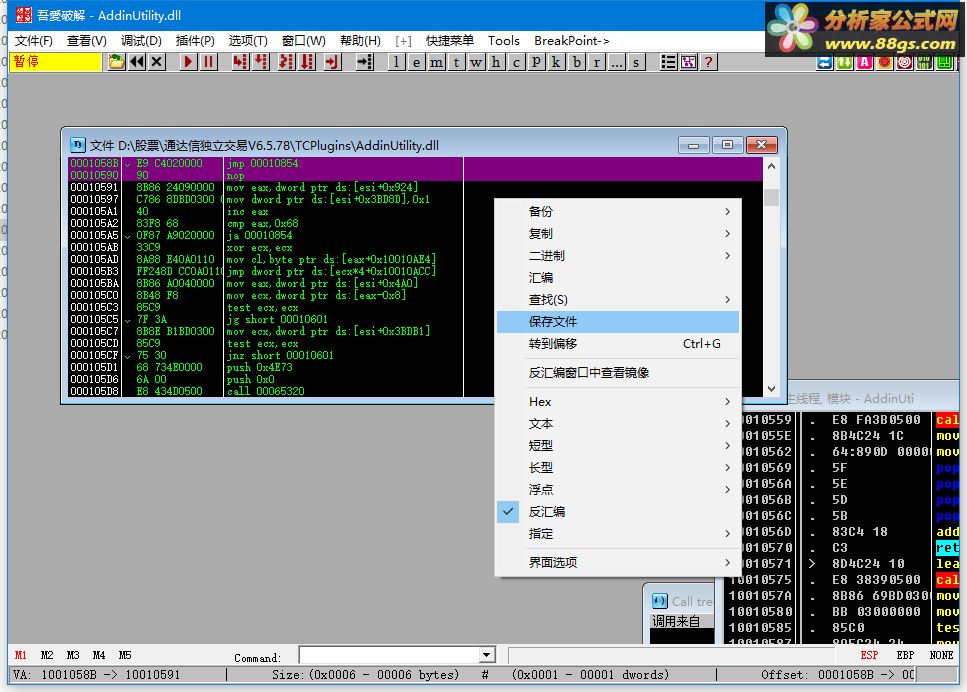This screenshot has height=692, width=967.
Task: Open Memory map 'm' button
Action: point(437,62)
